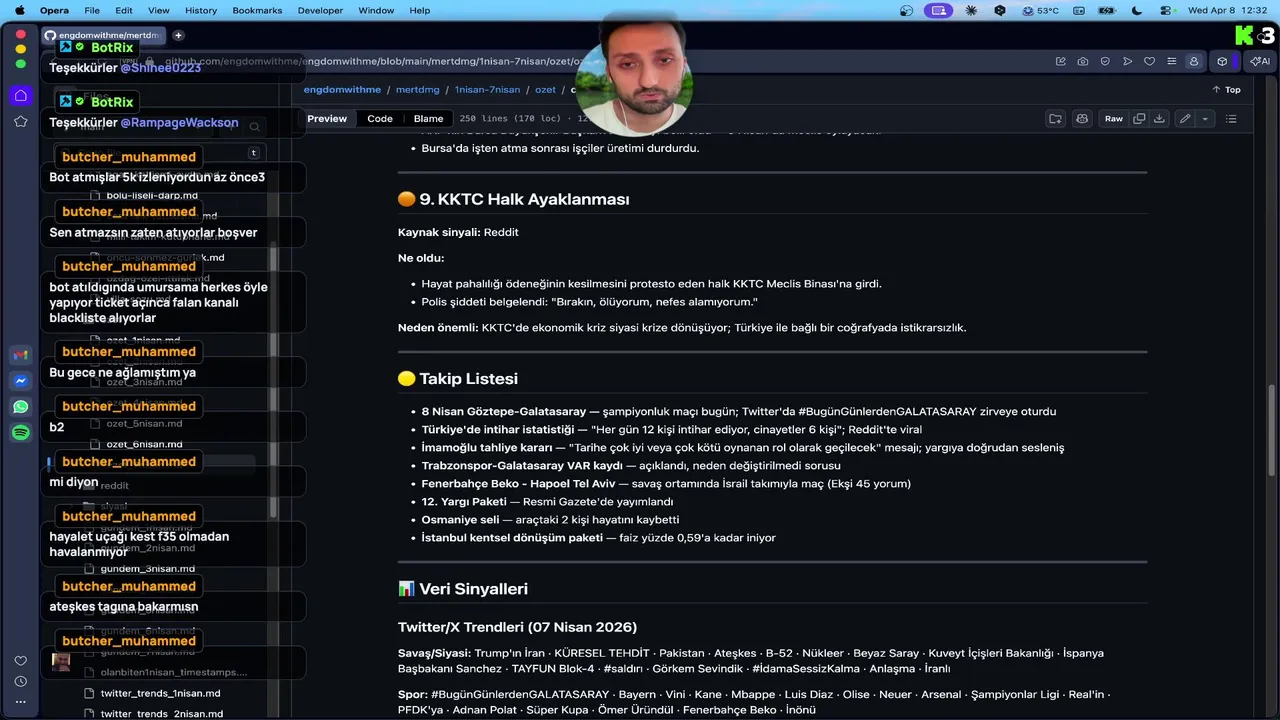Jump to Top of the file
Image resolution: width=1280 pixels, height=720 pixels.
coord(1227,89)
